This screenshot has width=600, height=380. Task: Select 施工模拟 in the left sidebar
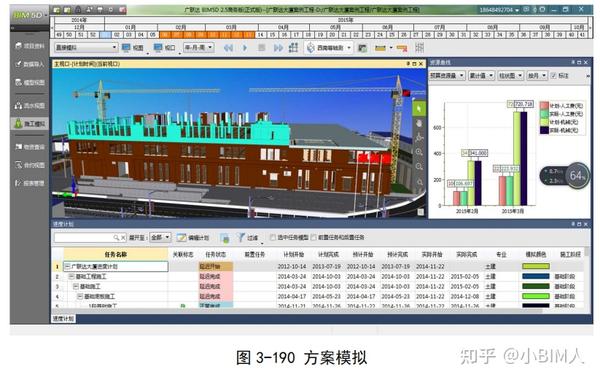click(x=30, y=124)
